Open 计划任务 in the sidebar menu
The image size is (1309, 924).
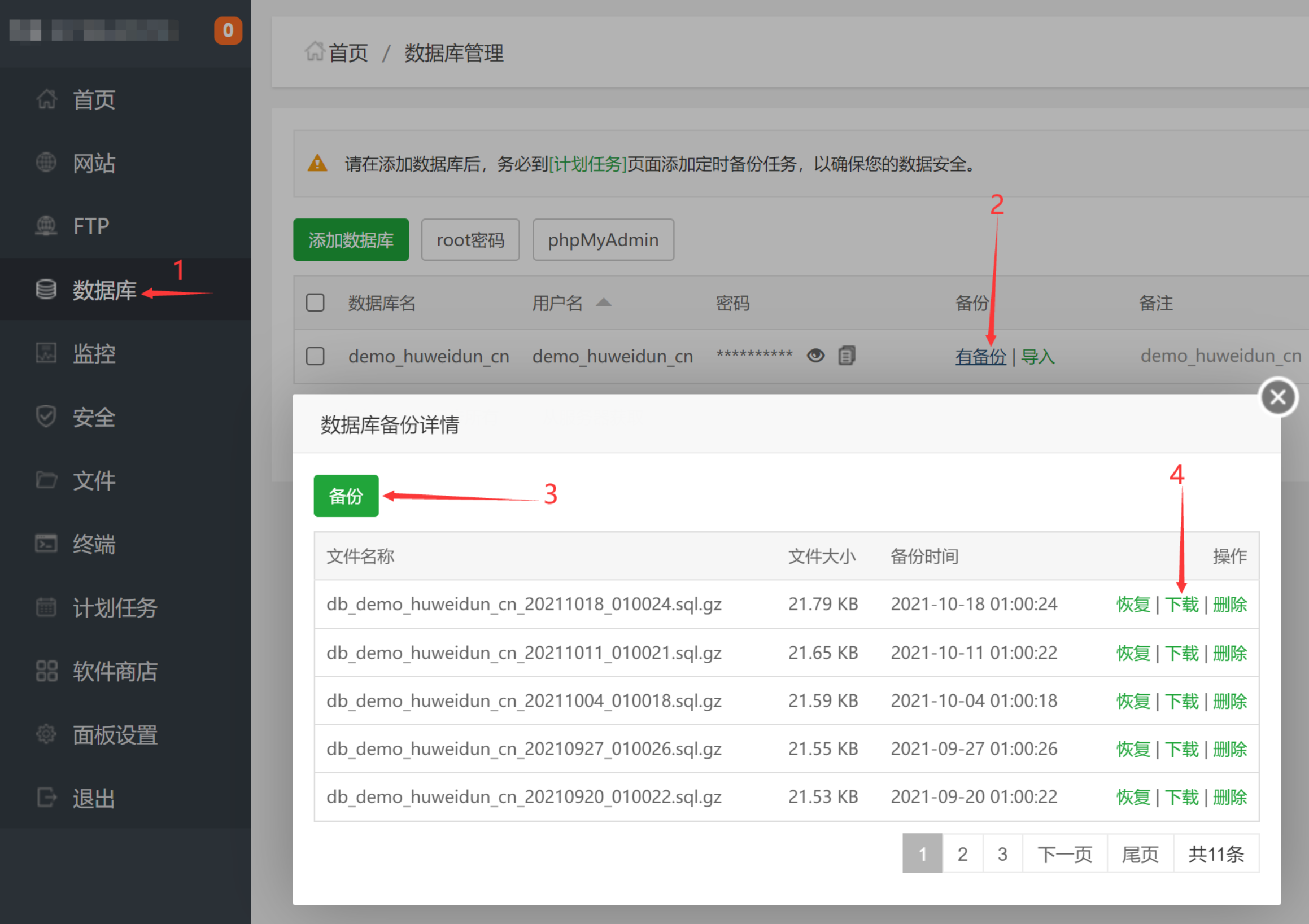pos(115,608)
